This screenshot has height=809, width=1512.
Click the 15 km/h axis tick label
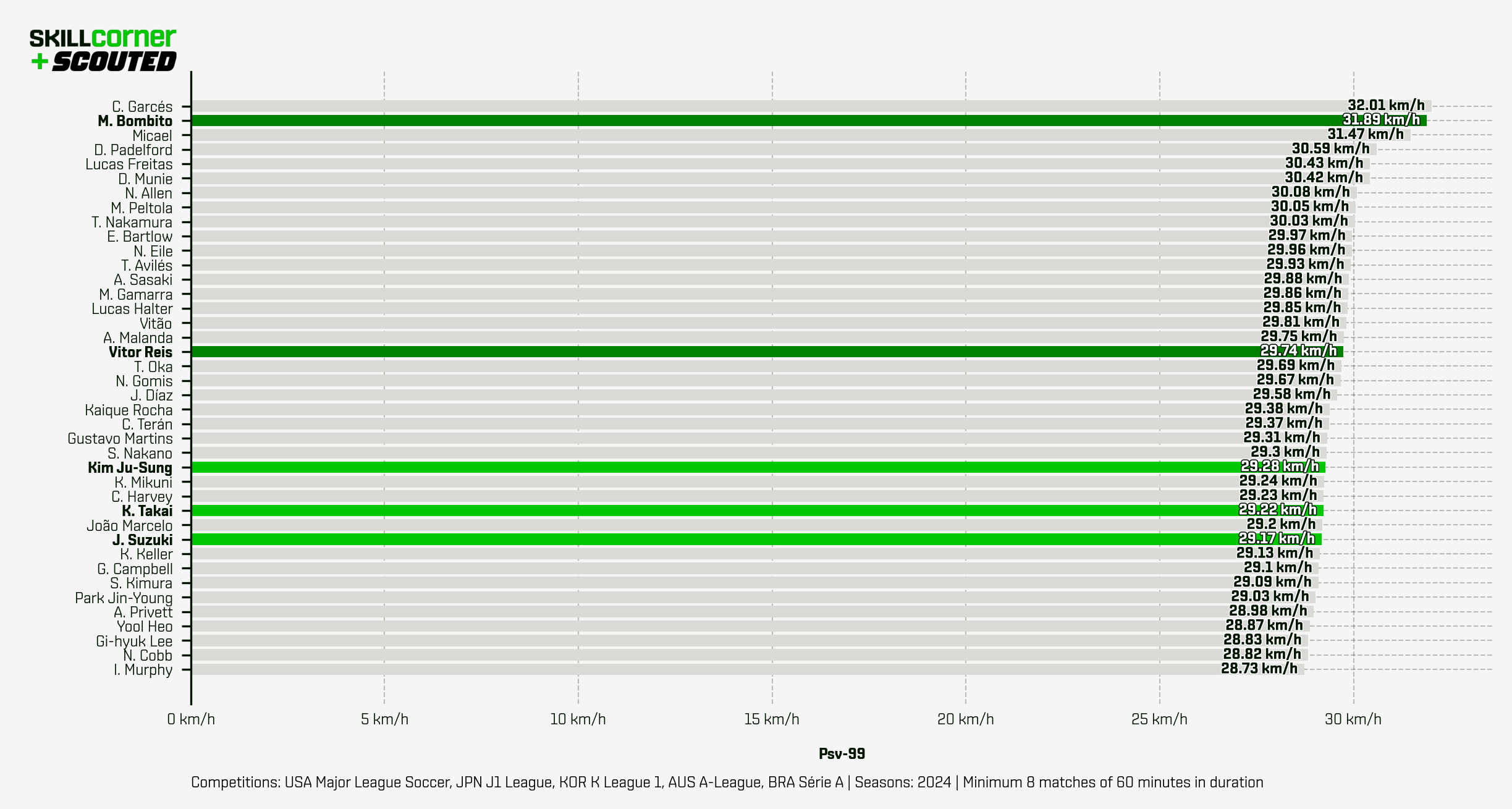coord(771,719)
